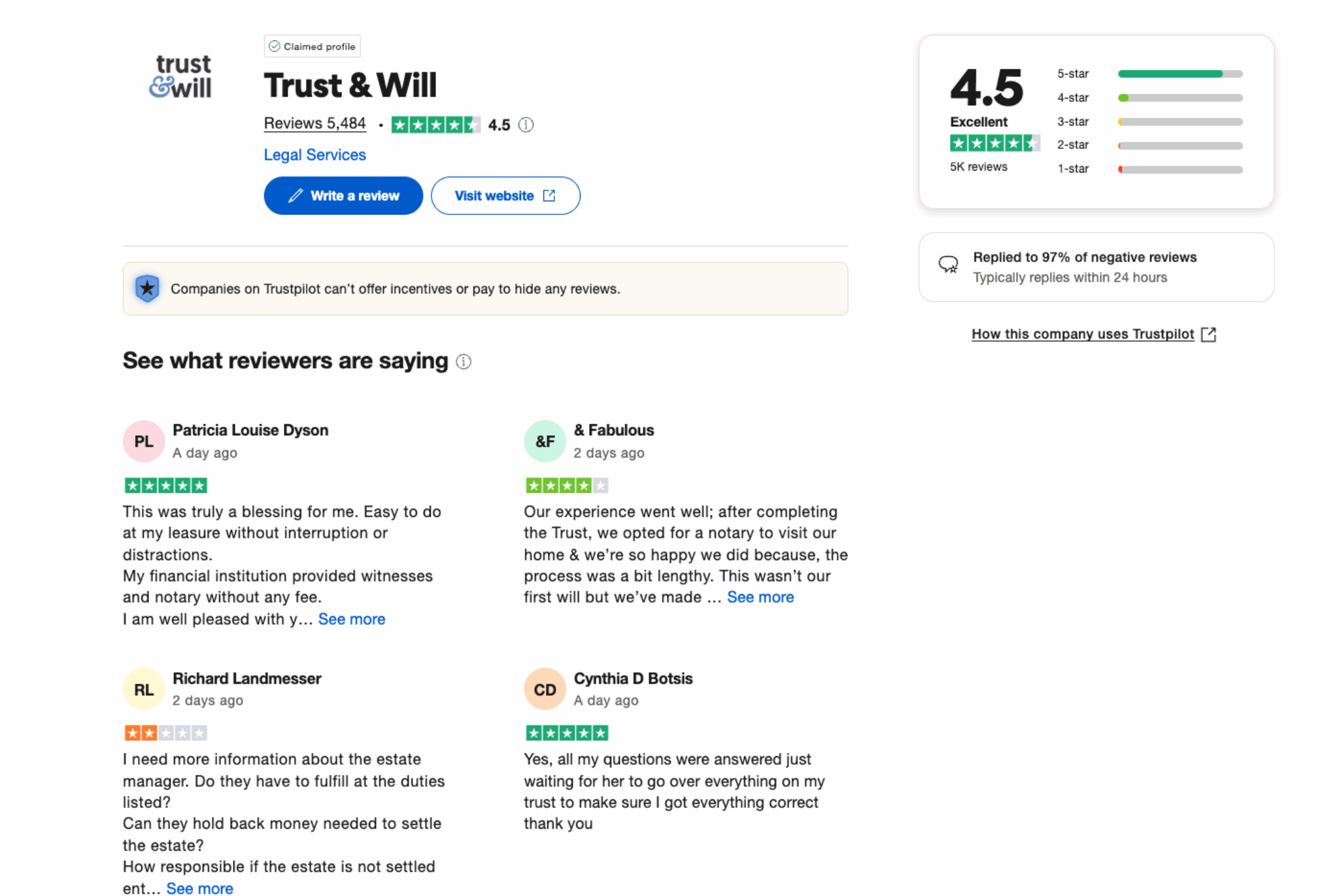
Task: Click Richard Landmesser's 2-star rating
Action: point(165,733)
